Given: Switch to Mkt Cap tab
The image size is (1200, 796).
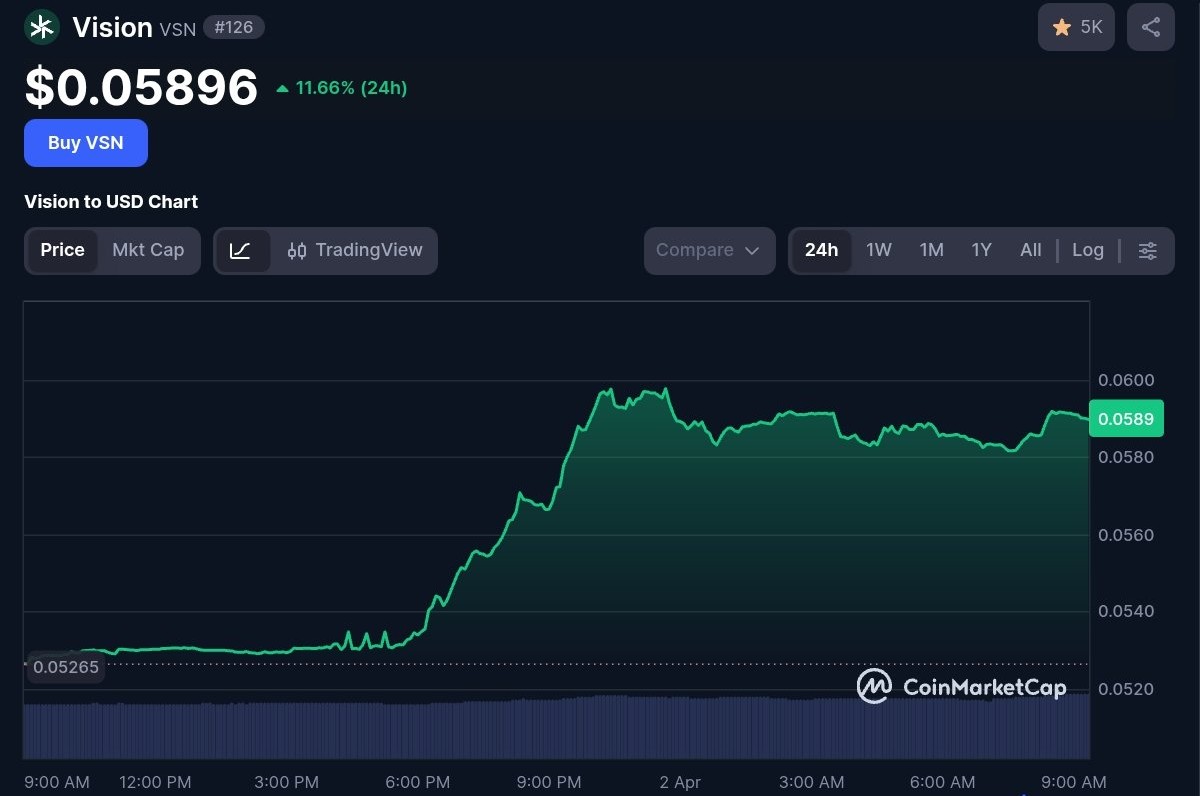Looking at the screenshot, I should click(x=148, y=250).
